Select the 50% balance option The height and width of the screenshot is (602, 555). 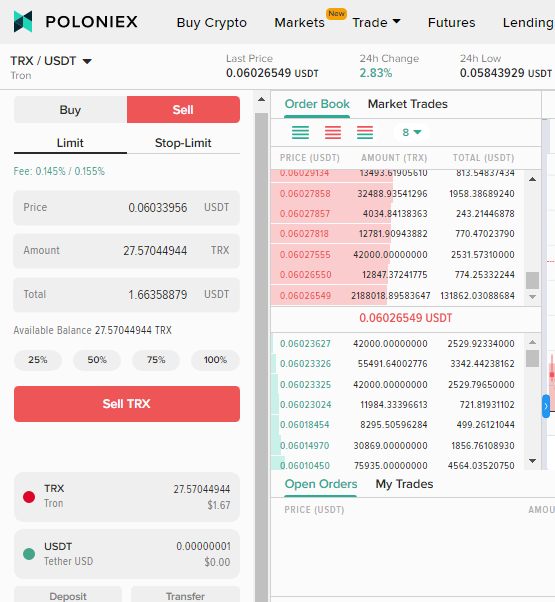pyautogui.click(x=97, y=360)
